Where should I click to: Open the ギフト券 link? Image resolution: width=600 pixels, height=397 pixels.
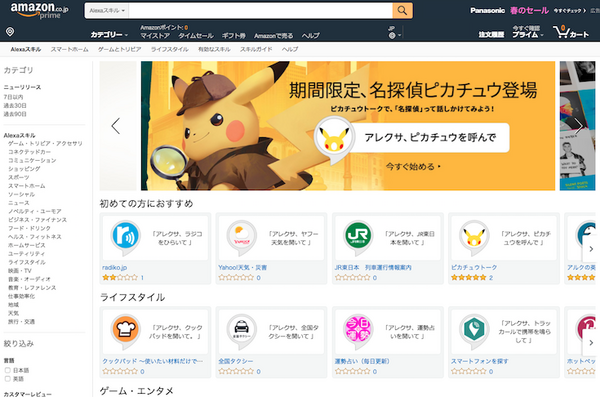pyautogui.click(x=233, y=36)
